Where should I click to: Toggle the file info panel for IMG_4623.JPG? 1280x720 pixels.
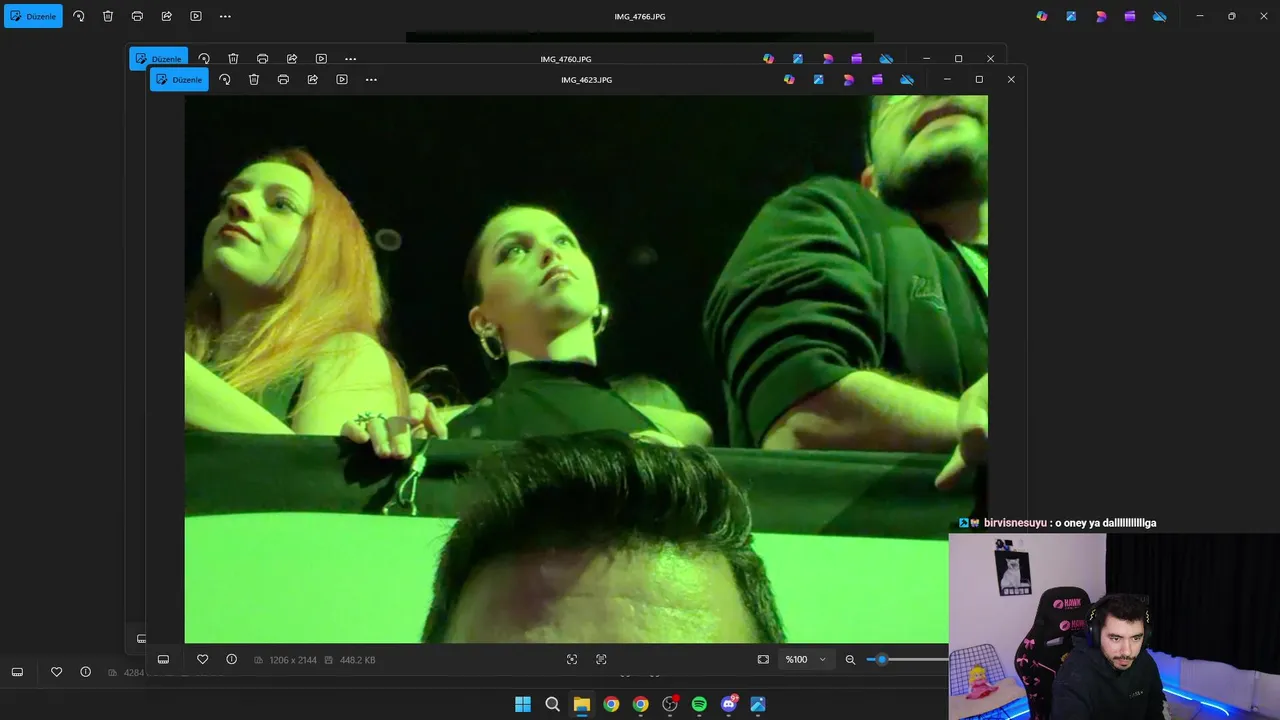(231, 659)
